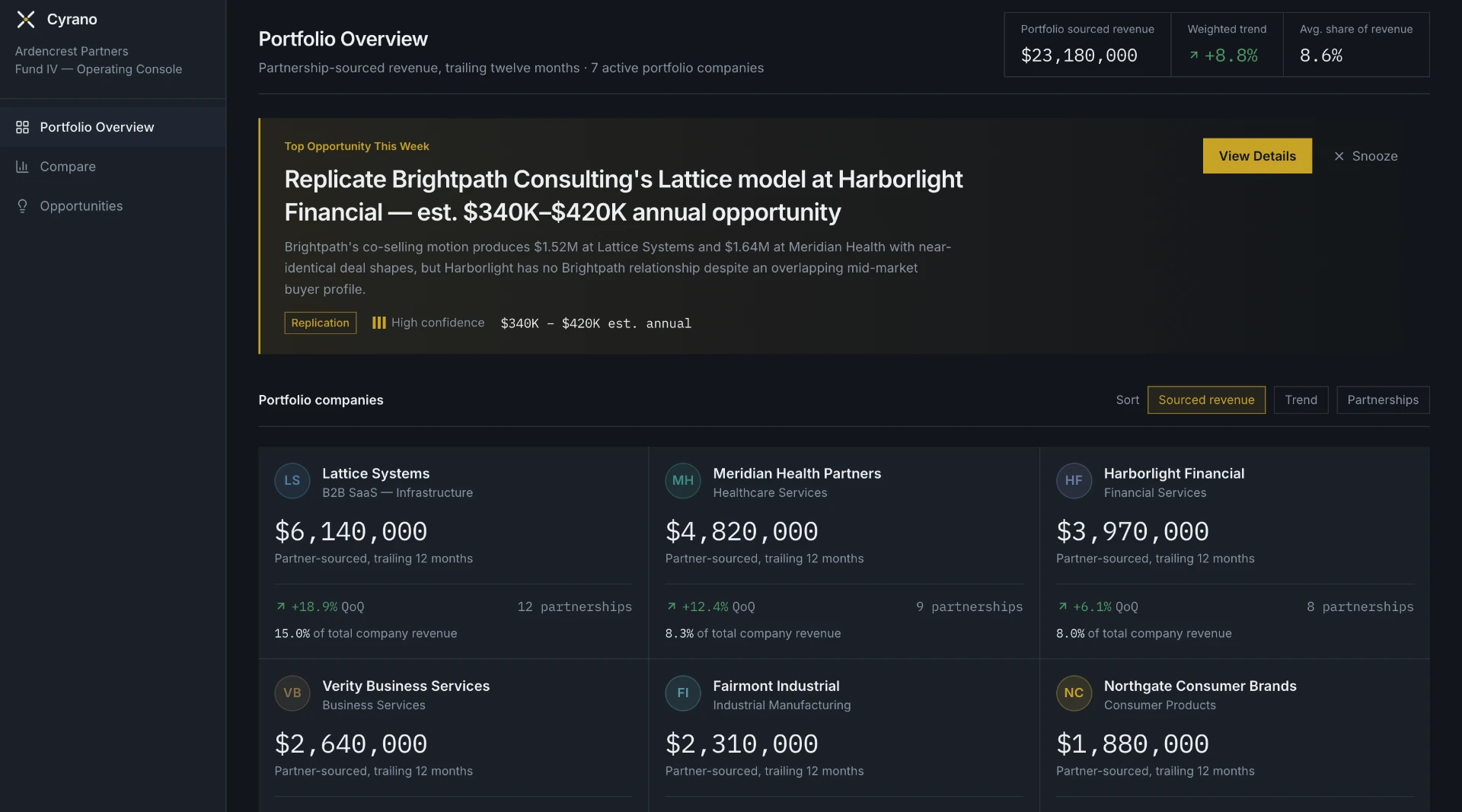Click the $6,140,000 revenue figure
Viewport: 1462px width, 812px height.
click(350, 531)
